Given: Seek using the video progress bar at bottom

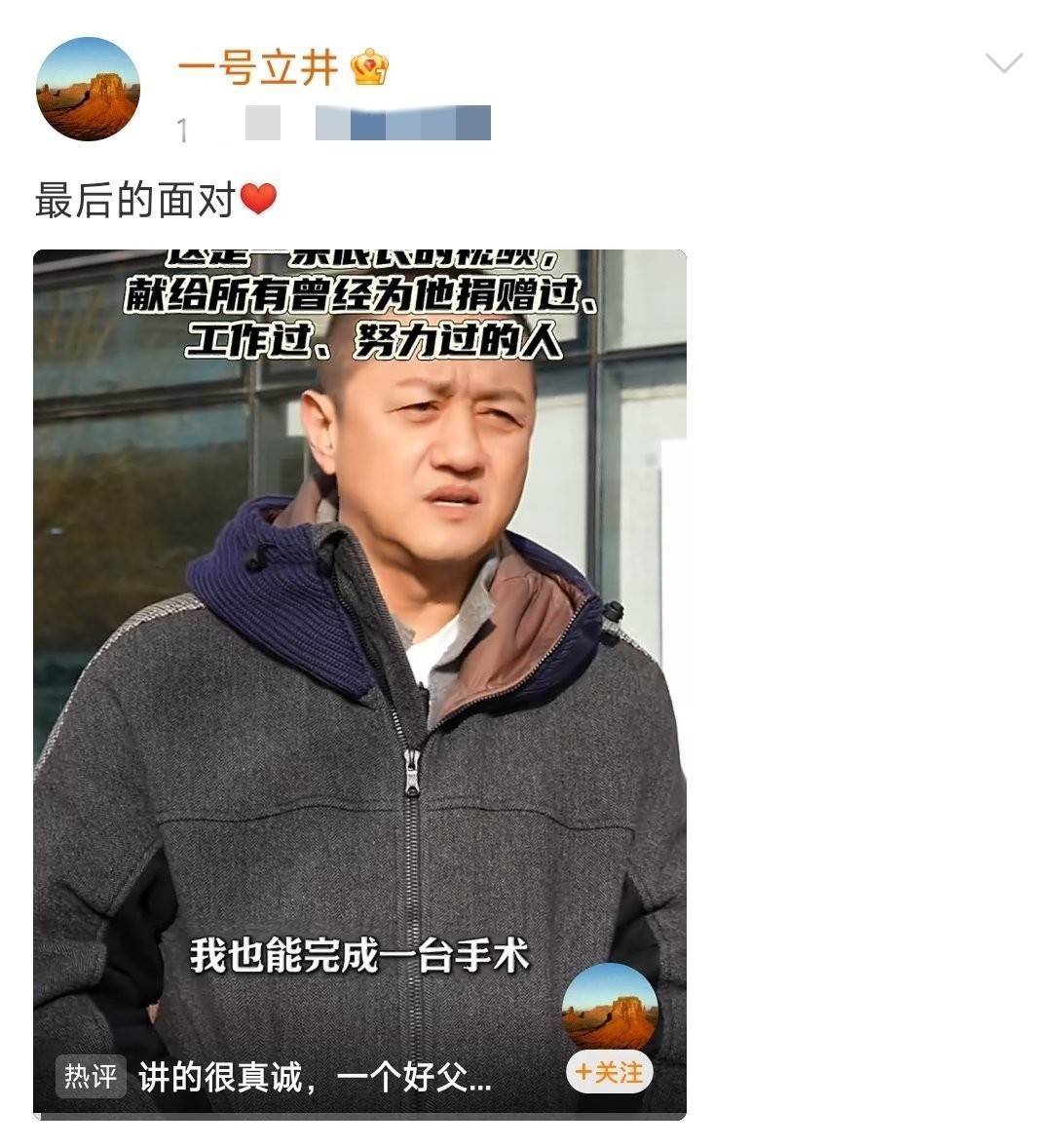Looking at the screenshot, I should (x=360, y=1117).
